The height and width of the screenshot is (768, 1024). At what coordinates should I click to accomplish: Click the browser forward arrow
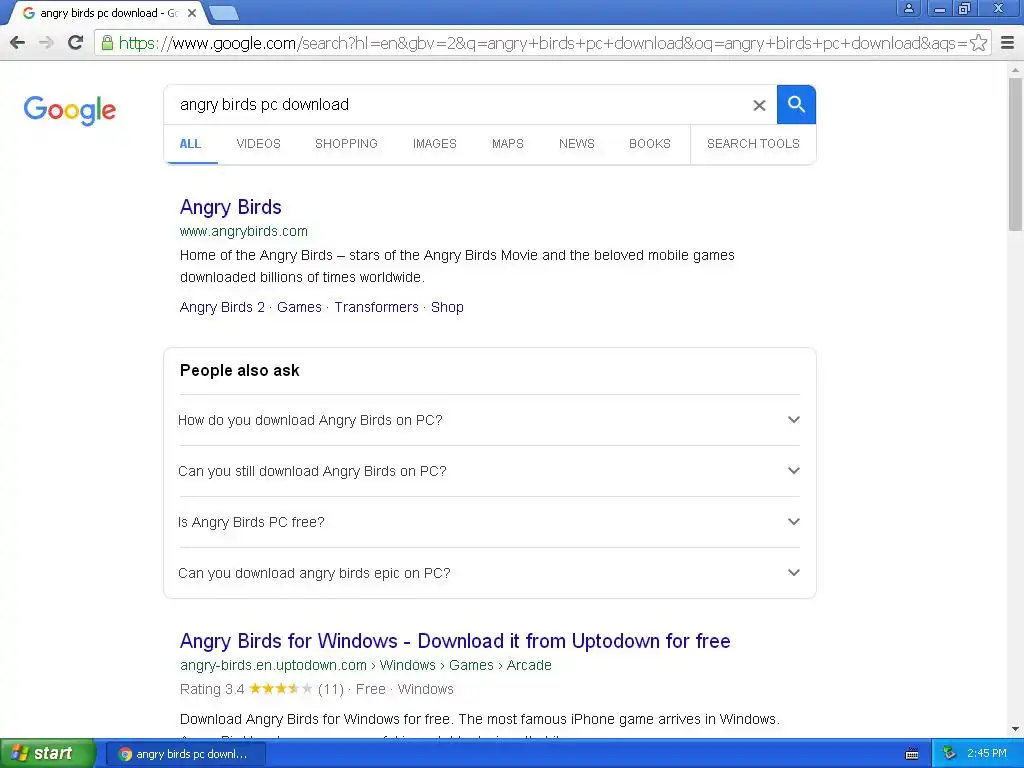coord(46,43)
